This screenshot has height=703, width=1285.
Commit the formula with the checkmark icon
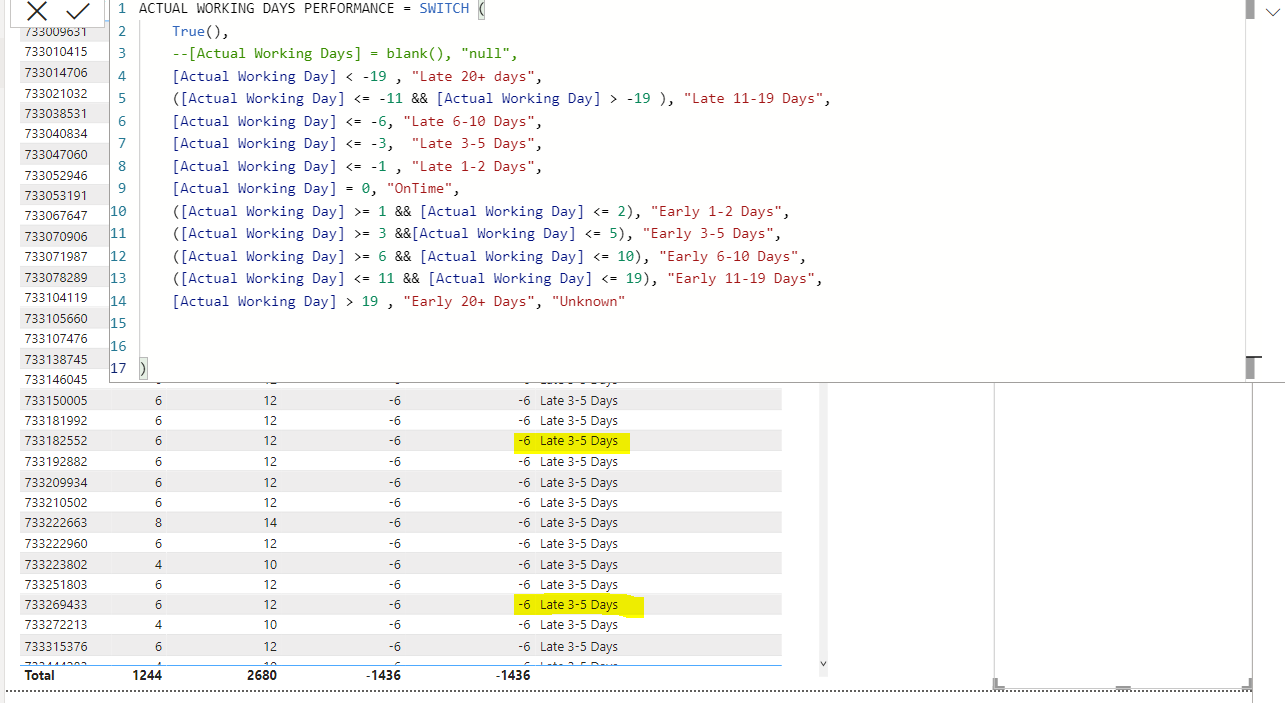78,11
